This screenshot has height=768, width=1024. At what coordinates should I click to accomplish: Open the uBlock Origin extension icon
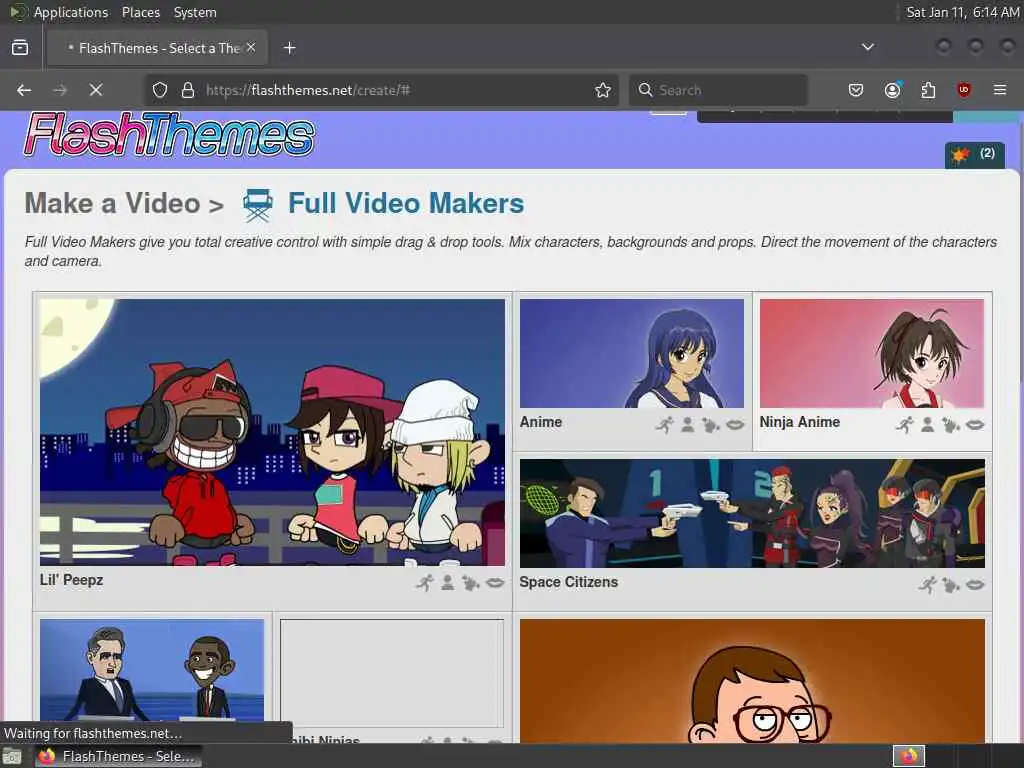tap(964, 90)
